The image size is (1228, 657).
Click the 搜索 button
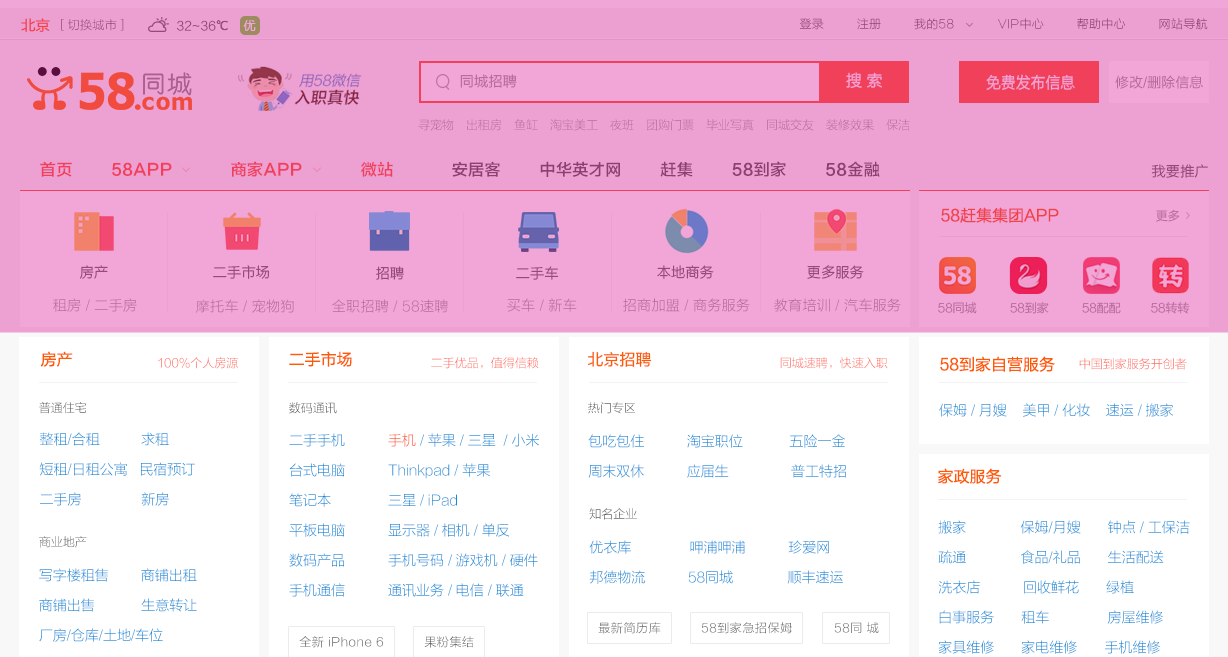(x=864, y=82)
